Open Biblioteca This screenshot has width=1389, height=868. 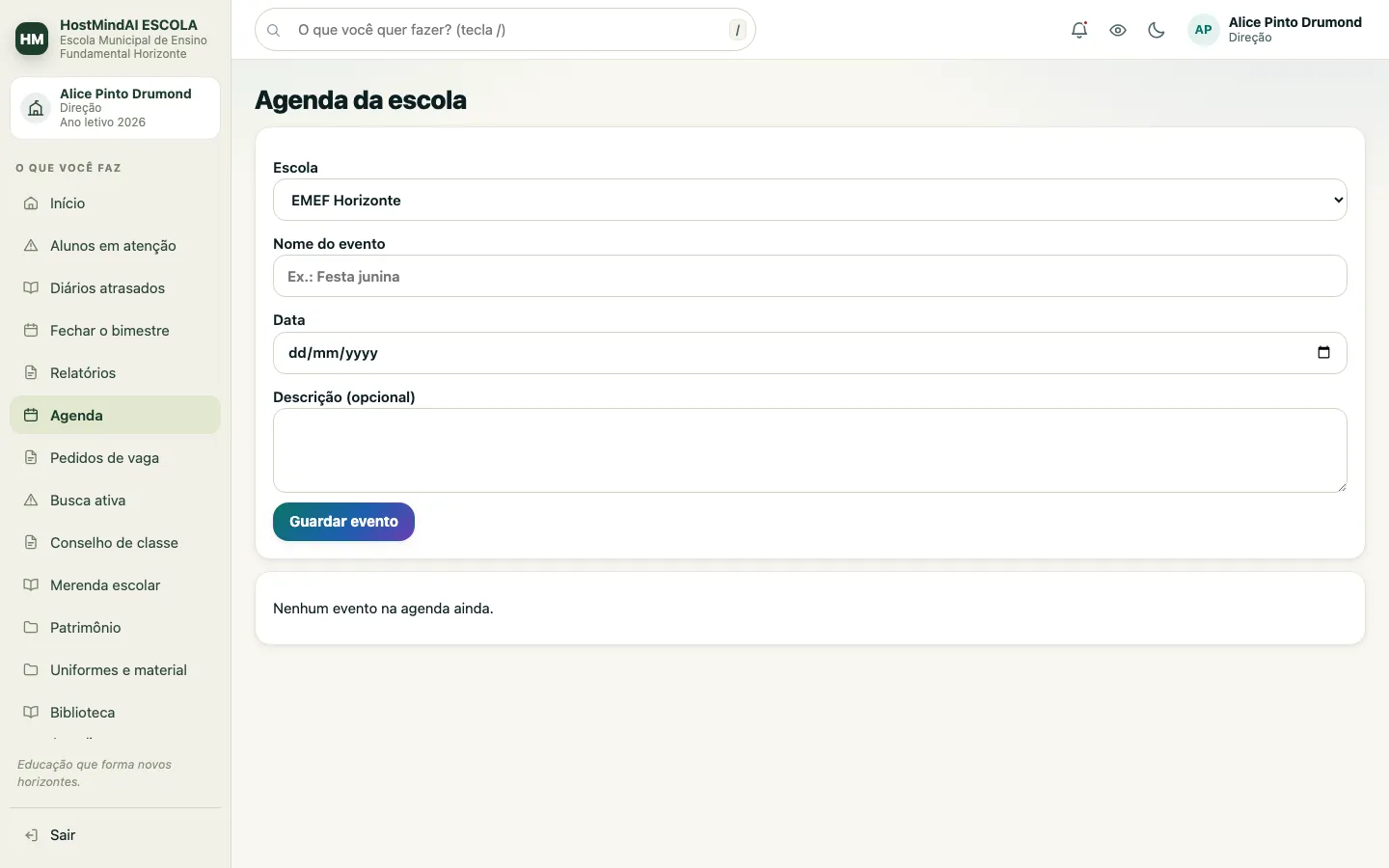click(115, 713)
